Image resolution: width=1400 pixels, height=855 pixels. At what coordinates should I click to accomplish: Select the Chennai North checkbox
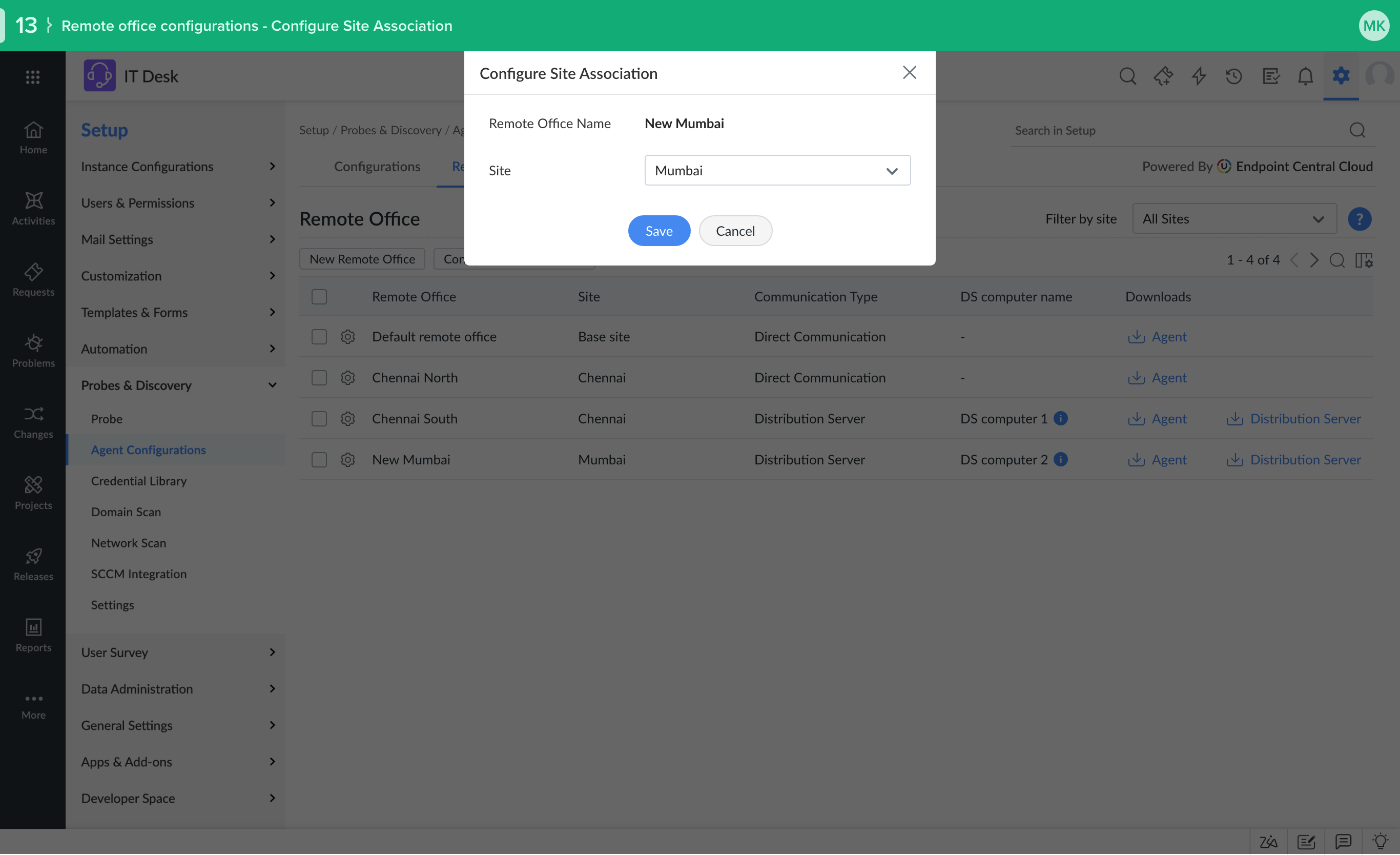click(x=319, y=377)
